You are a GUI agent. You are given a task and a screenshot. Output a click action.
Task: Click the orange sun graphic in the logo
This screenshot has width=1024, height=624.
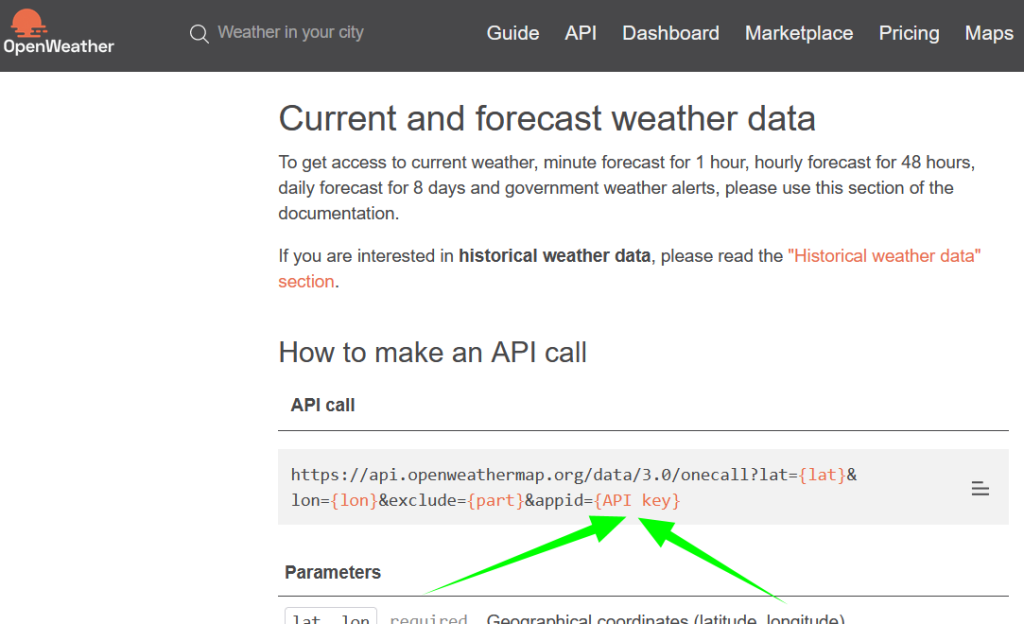tap(27, 18)
